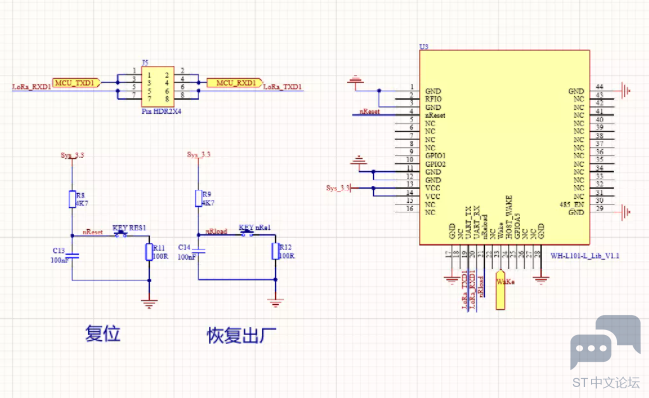This screenshot has height=398, width=649.
Task: Select the J5 designator label
Action: 145,62
